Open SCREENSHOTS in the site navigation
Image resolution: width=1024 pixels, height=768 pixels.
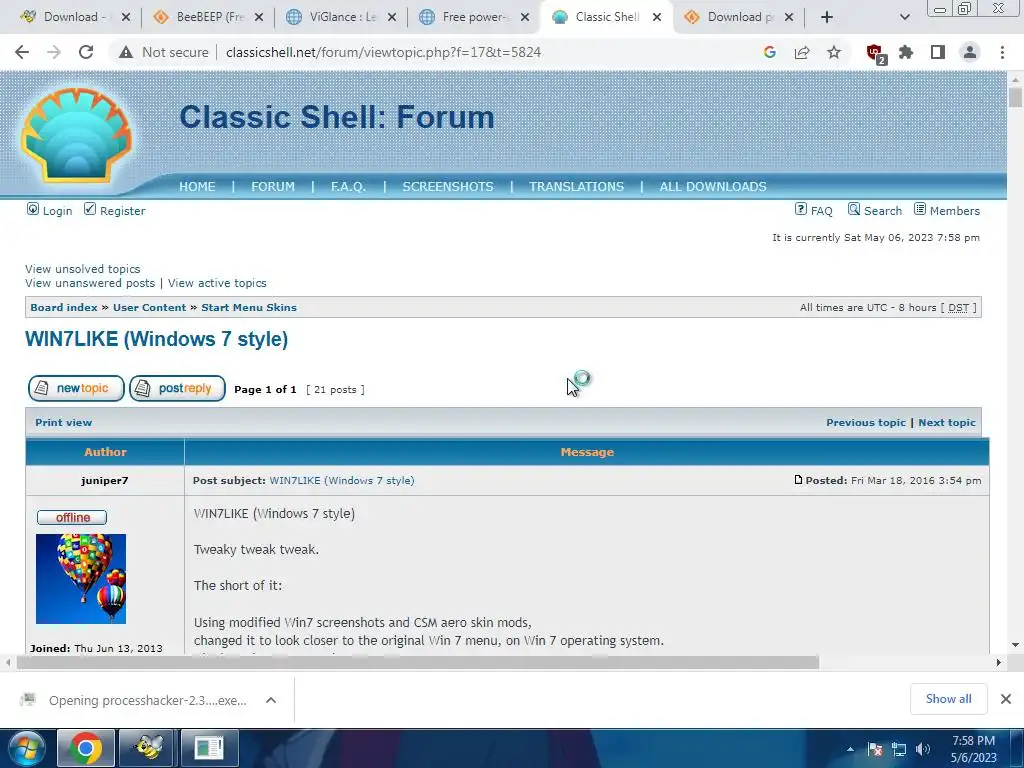click(448, 187)
